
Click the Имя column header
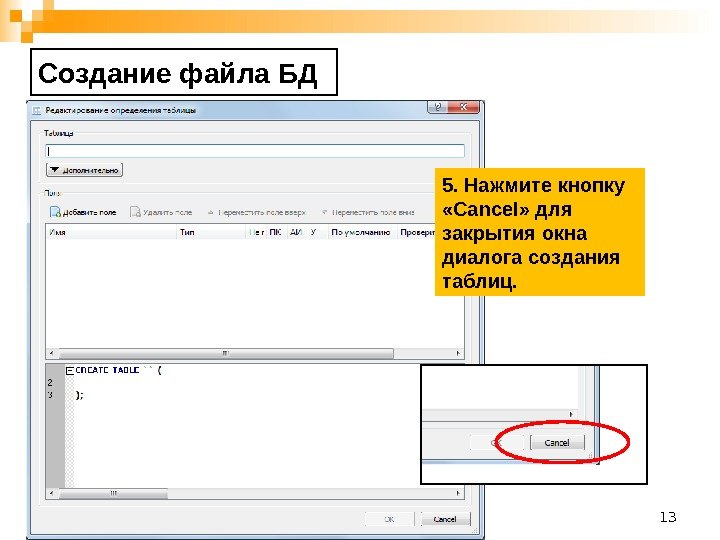111,232
